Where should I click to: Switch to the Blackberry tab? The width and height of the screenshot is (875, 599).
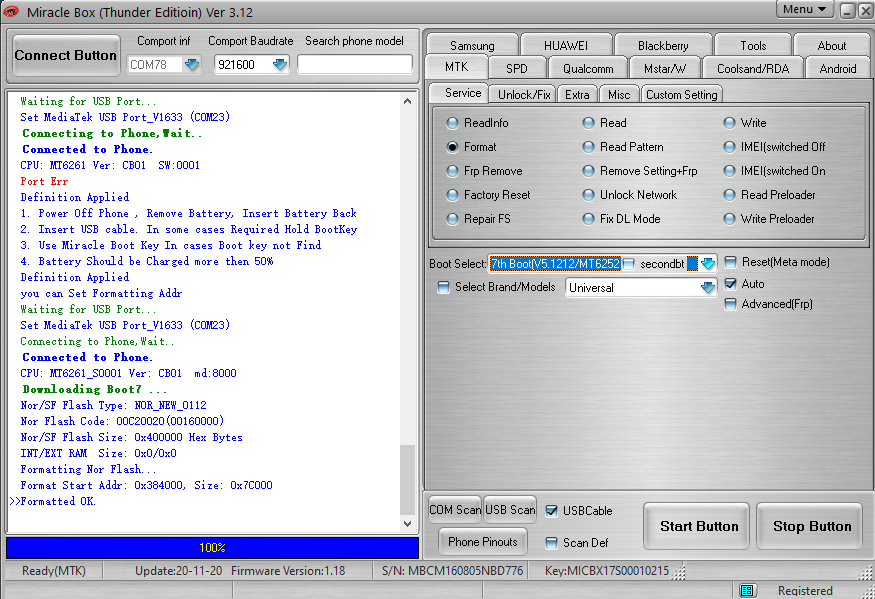click(663, 46)
